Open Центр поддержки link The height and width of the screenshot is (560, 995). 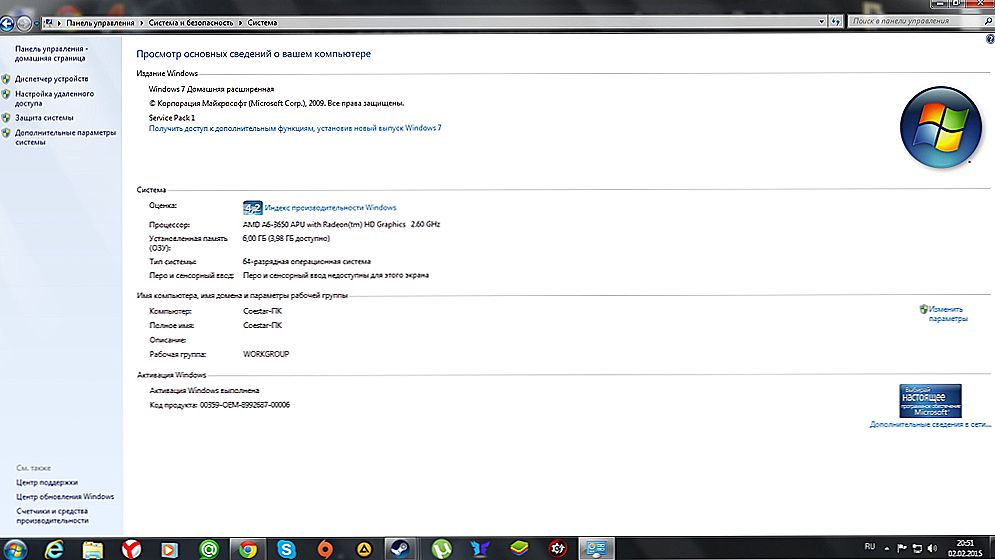[47, 483]
